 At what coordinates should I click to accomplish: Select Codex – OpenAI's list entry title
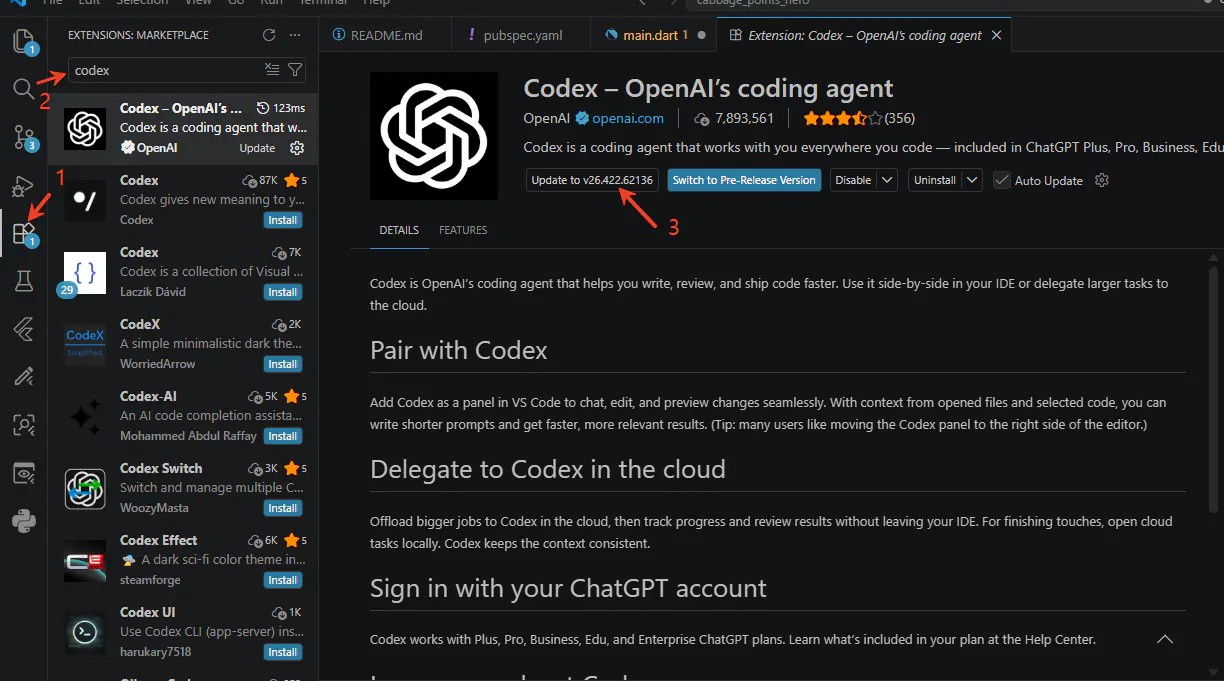click(181, 108)
